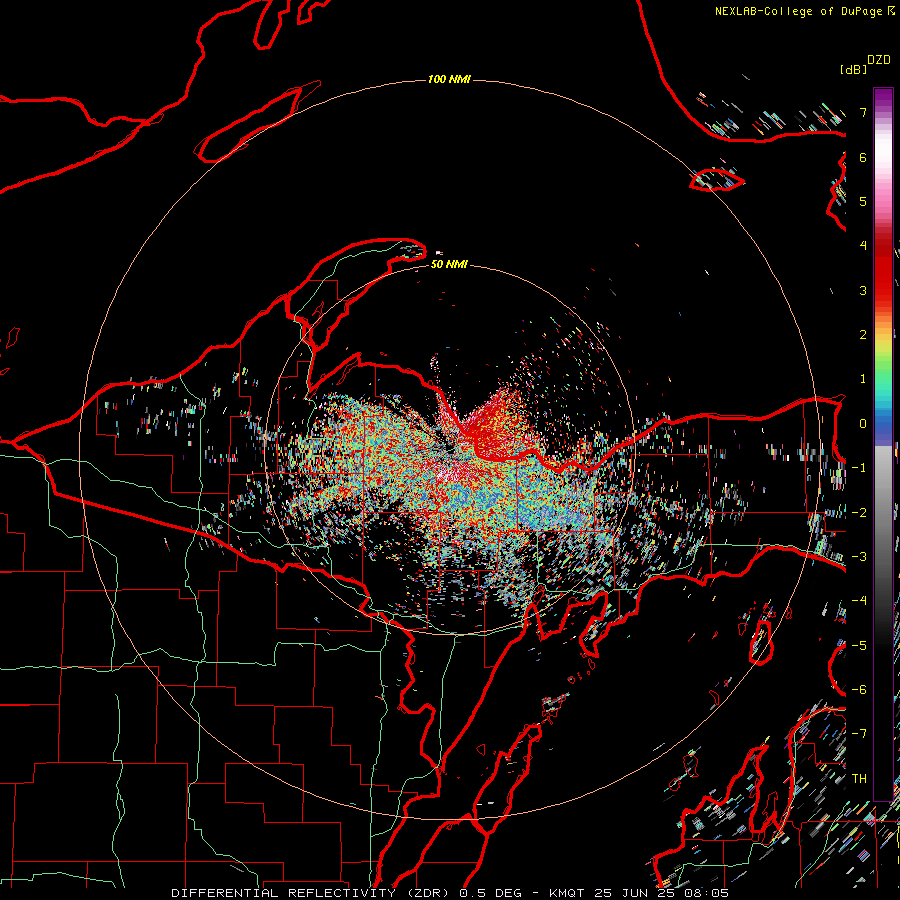Click the [dB] unit label
This screenshot has width=900, height=900.
click(x=854, y=69)
